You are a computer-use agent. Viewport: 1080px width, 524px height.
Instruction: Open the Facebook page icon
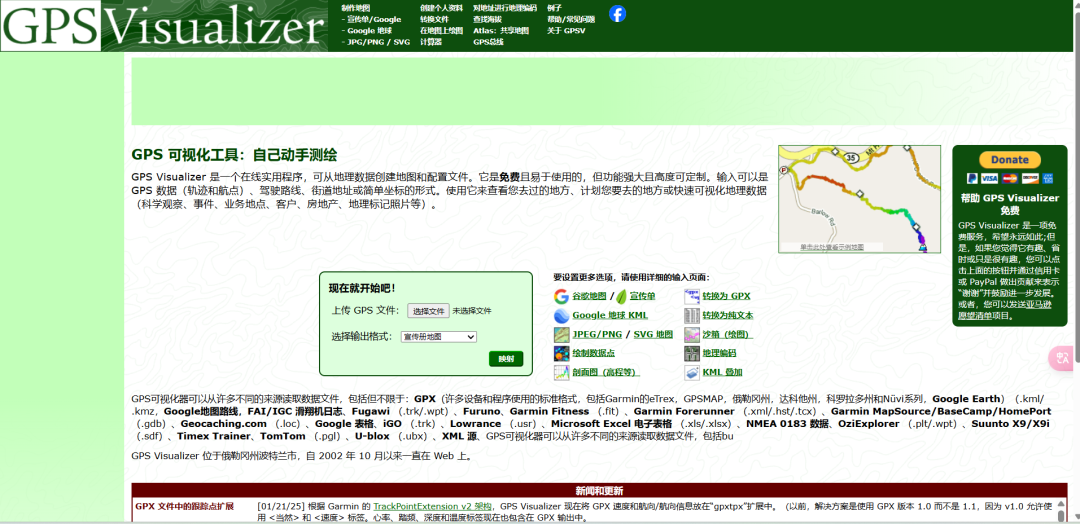[618, 14]
